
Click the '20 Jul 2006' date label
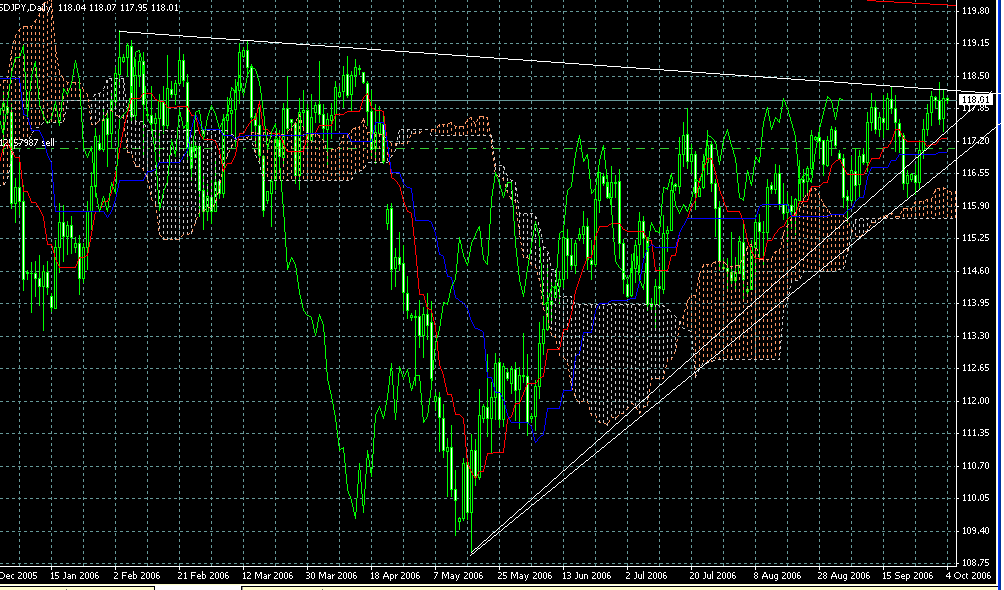pos(714,575)
